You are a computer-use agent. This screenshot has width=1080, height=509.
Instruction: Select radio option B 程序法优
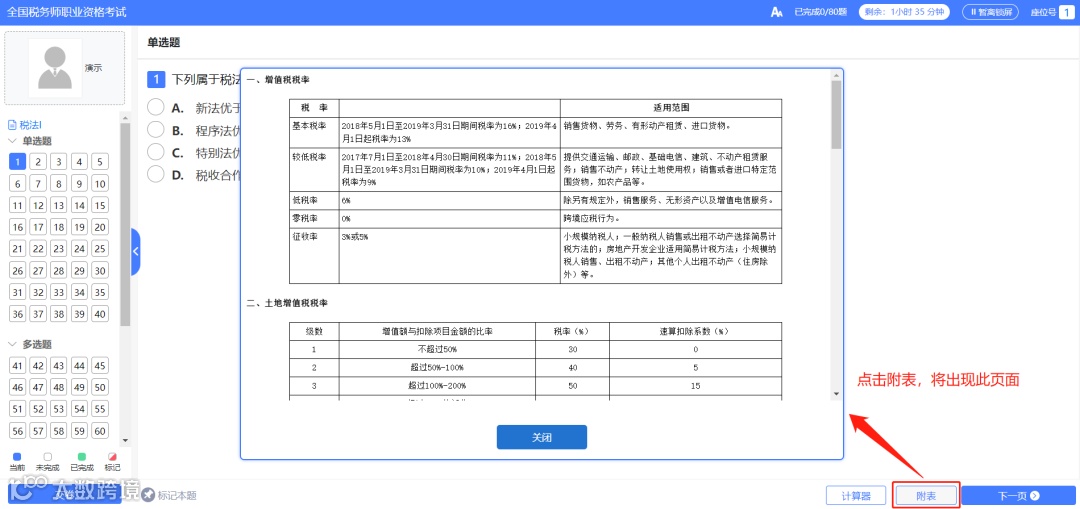[x=156, y=129]
